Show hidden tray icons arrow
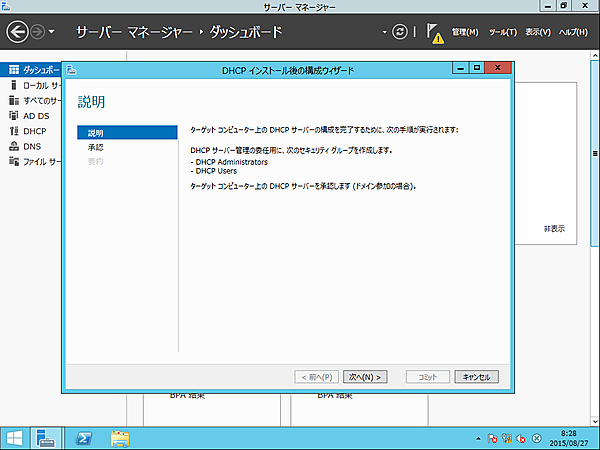This screenshot has height=450, width=600. [478, 439]
